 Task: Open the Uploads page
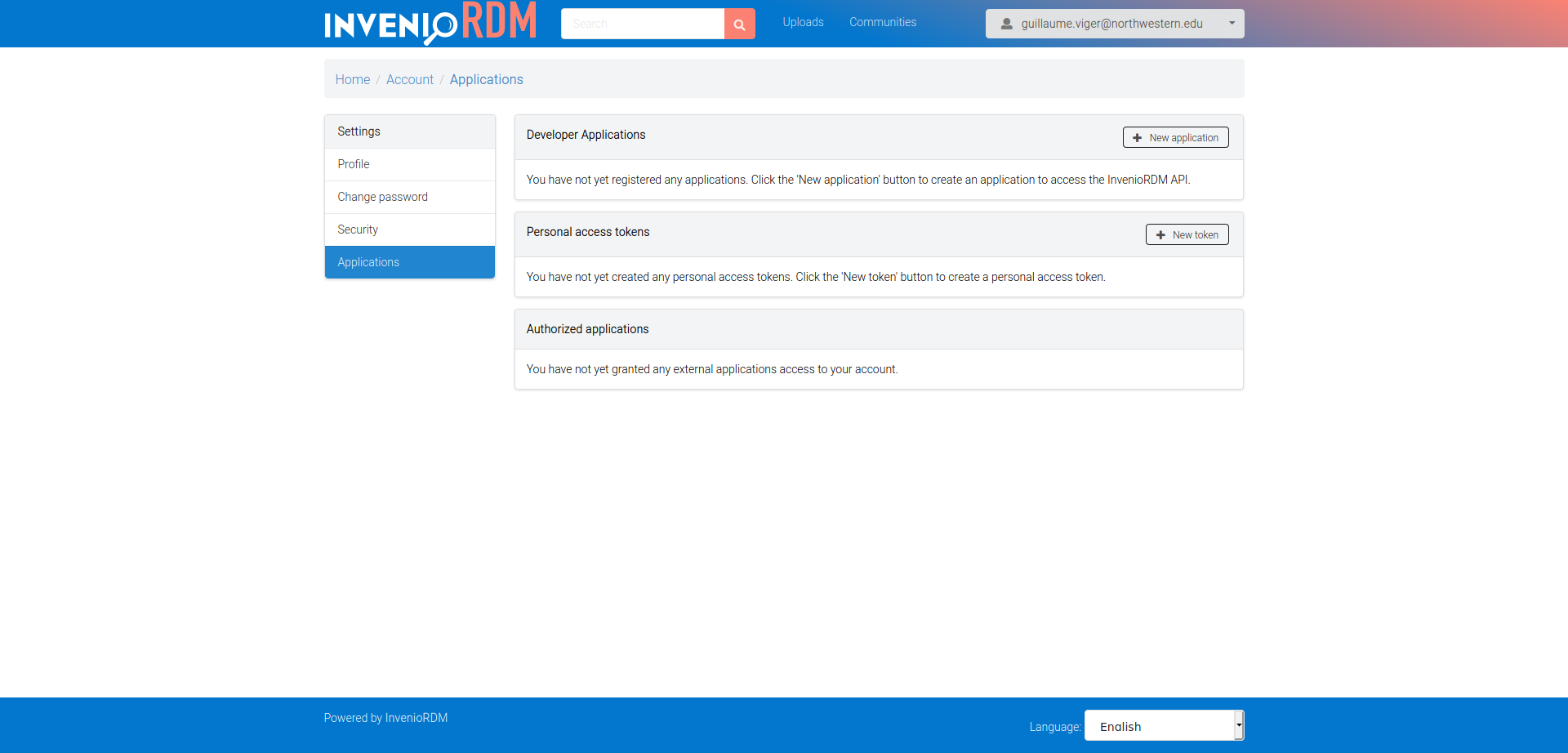click(x=803, y=22)
